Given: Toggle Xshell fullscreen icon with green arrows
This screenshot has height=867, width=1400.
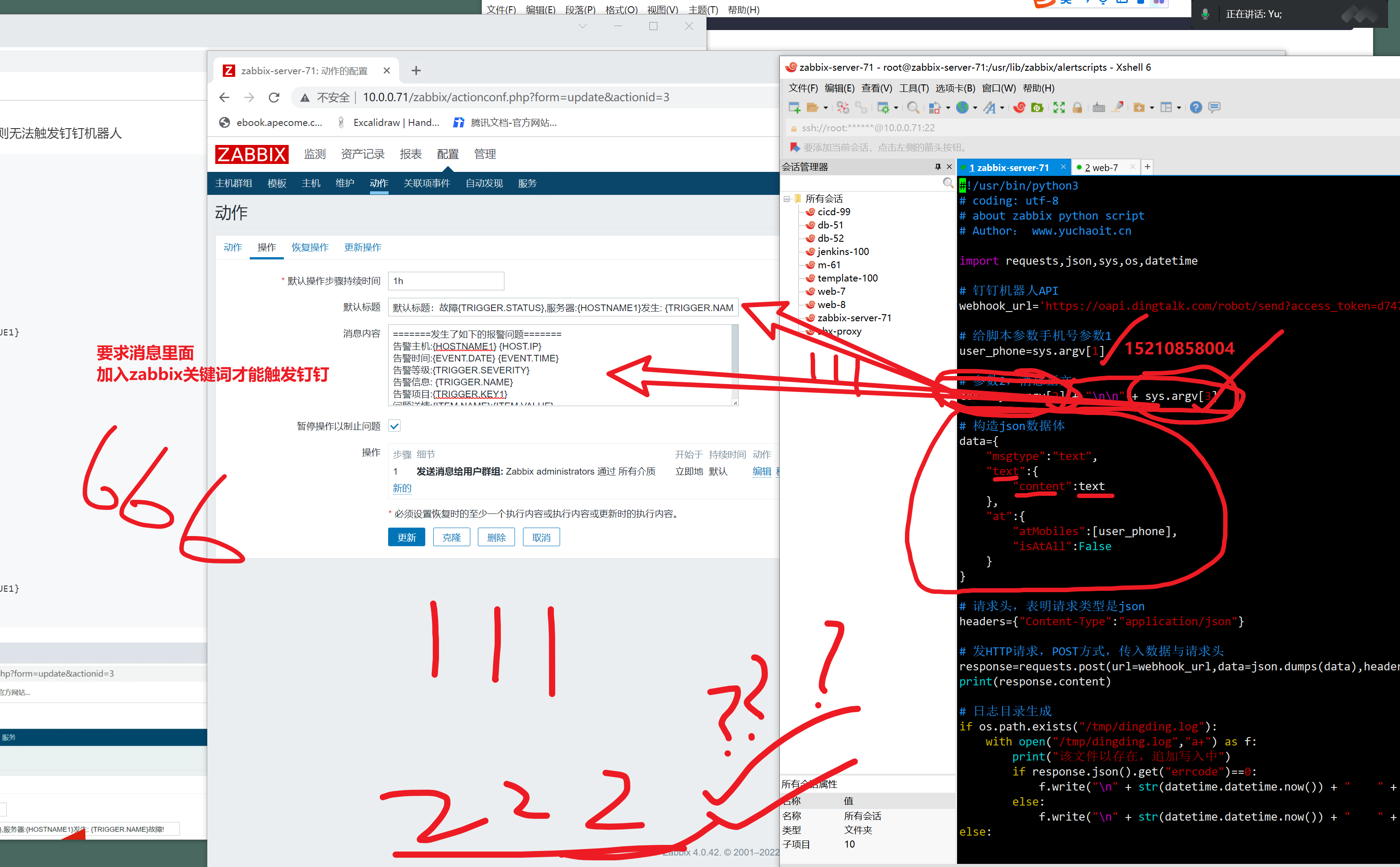Looking at the screenshot, I should (1059, 108).
